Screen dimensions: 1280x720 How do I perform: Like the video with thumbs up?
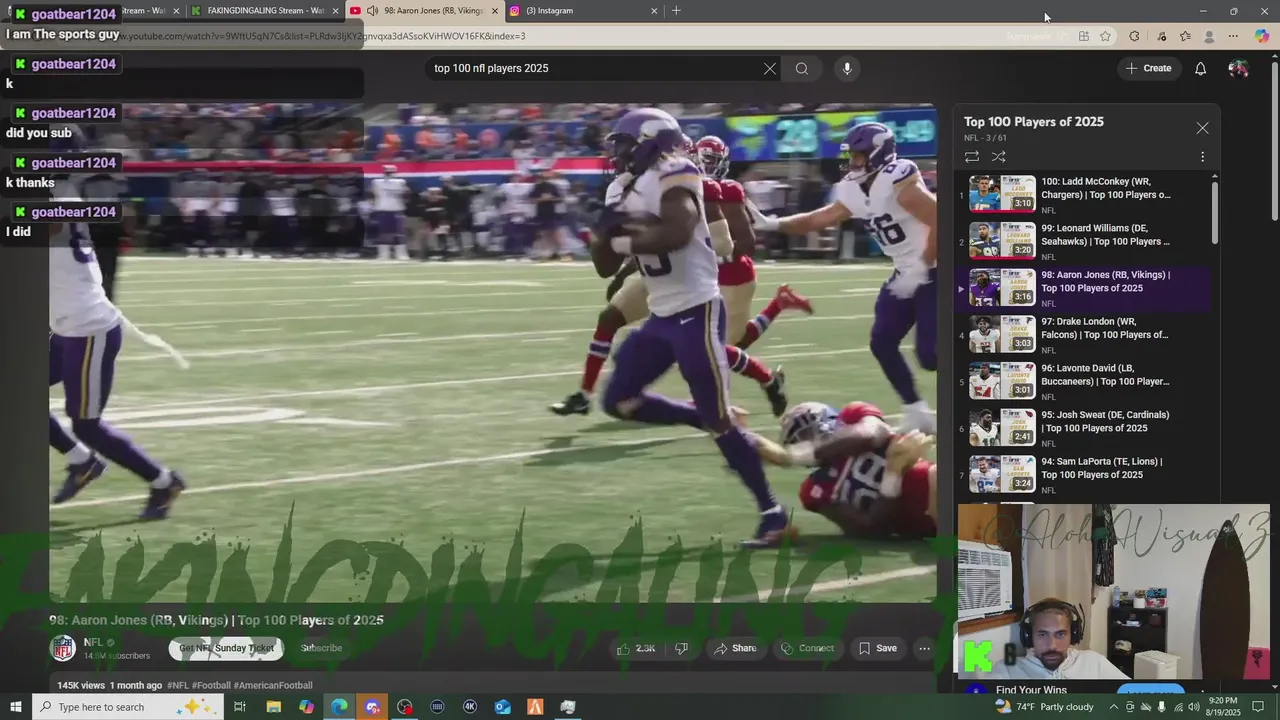click(636, 648)
